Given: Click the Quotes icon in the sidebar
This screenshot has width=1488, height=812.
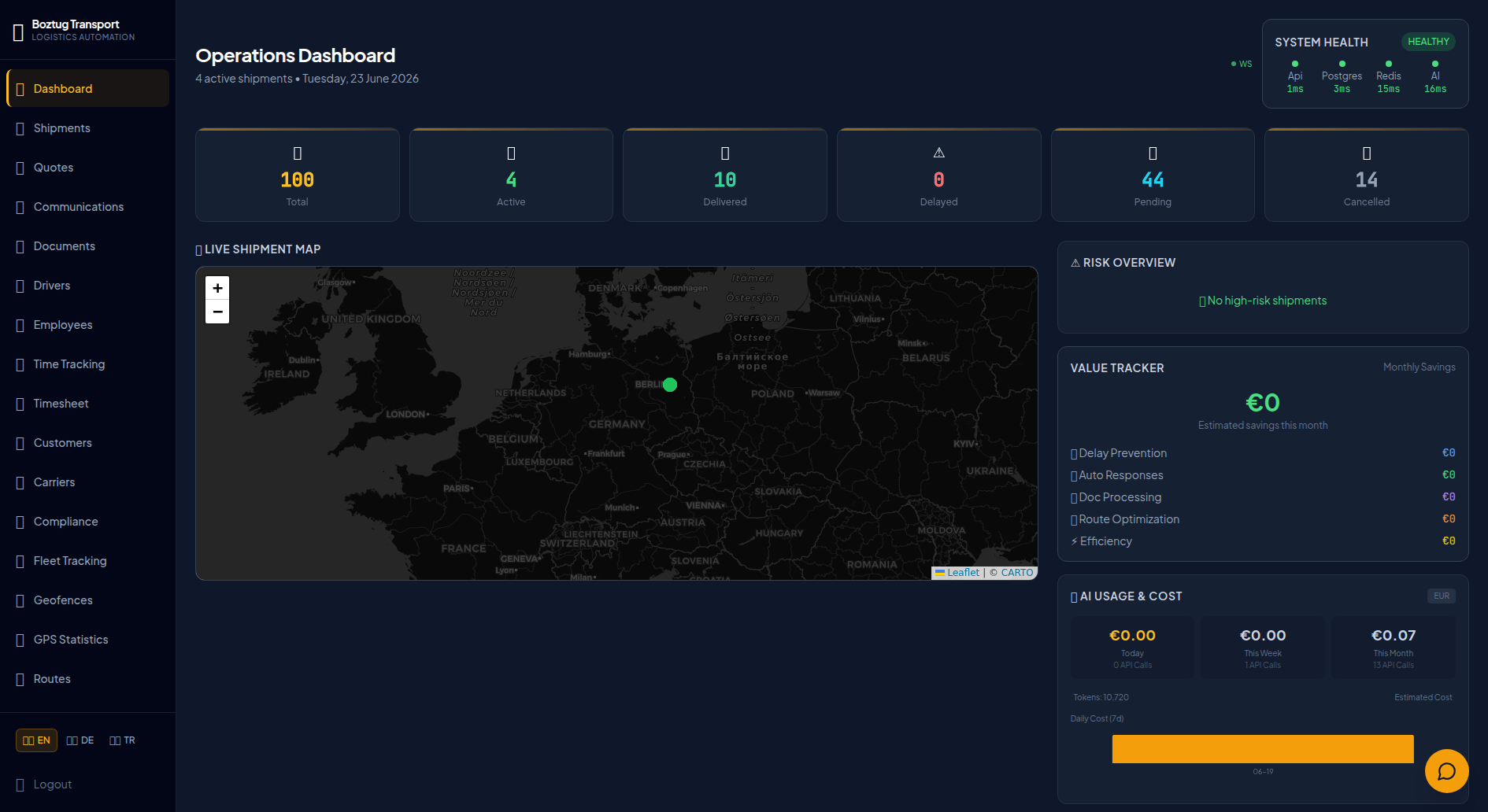Looking at the screenshot, I should click(x=20, y=168).
